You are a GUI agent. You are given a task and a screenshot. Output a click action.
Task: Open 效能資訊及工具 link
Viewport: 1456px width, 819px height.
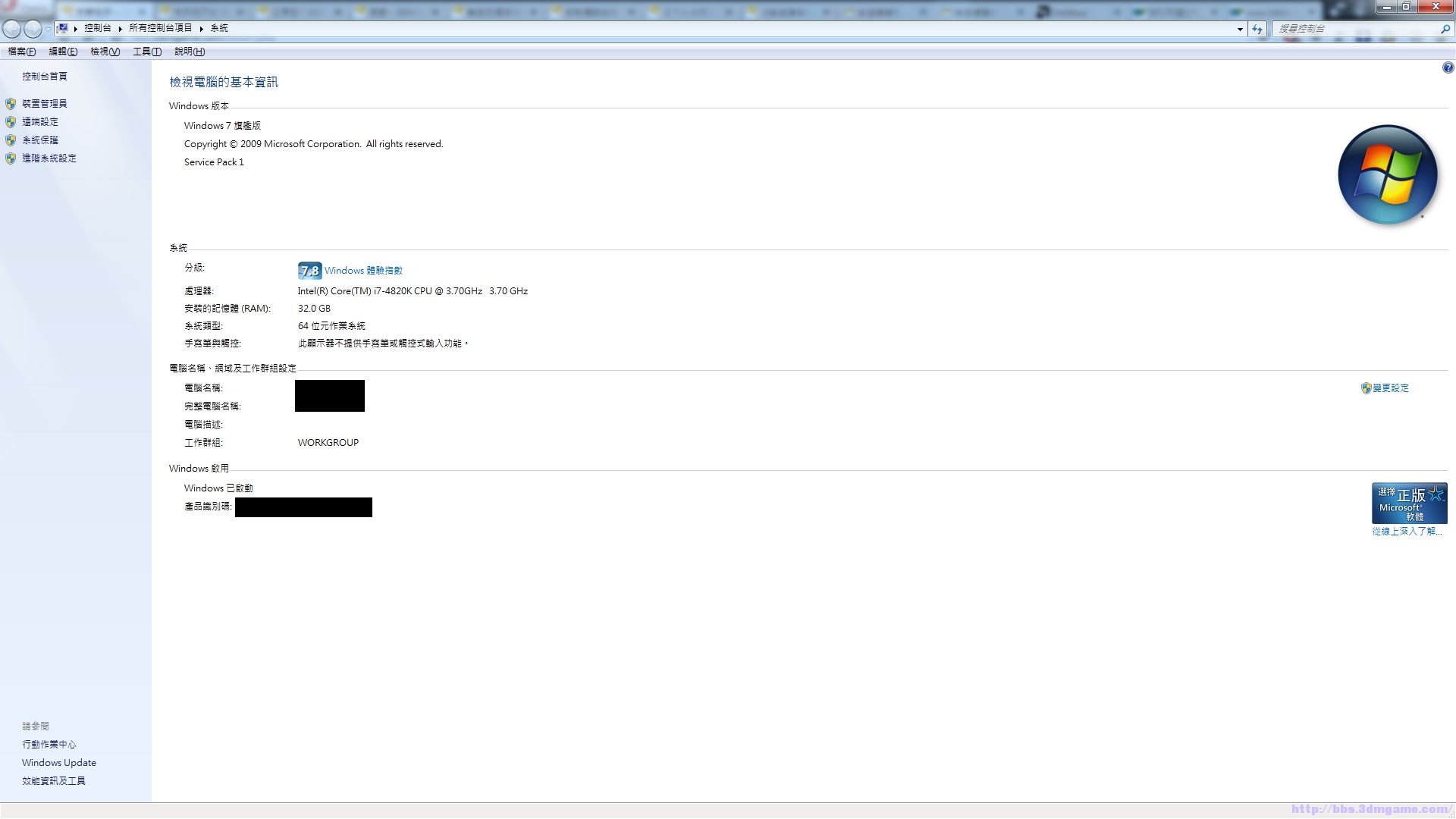54,781
